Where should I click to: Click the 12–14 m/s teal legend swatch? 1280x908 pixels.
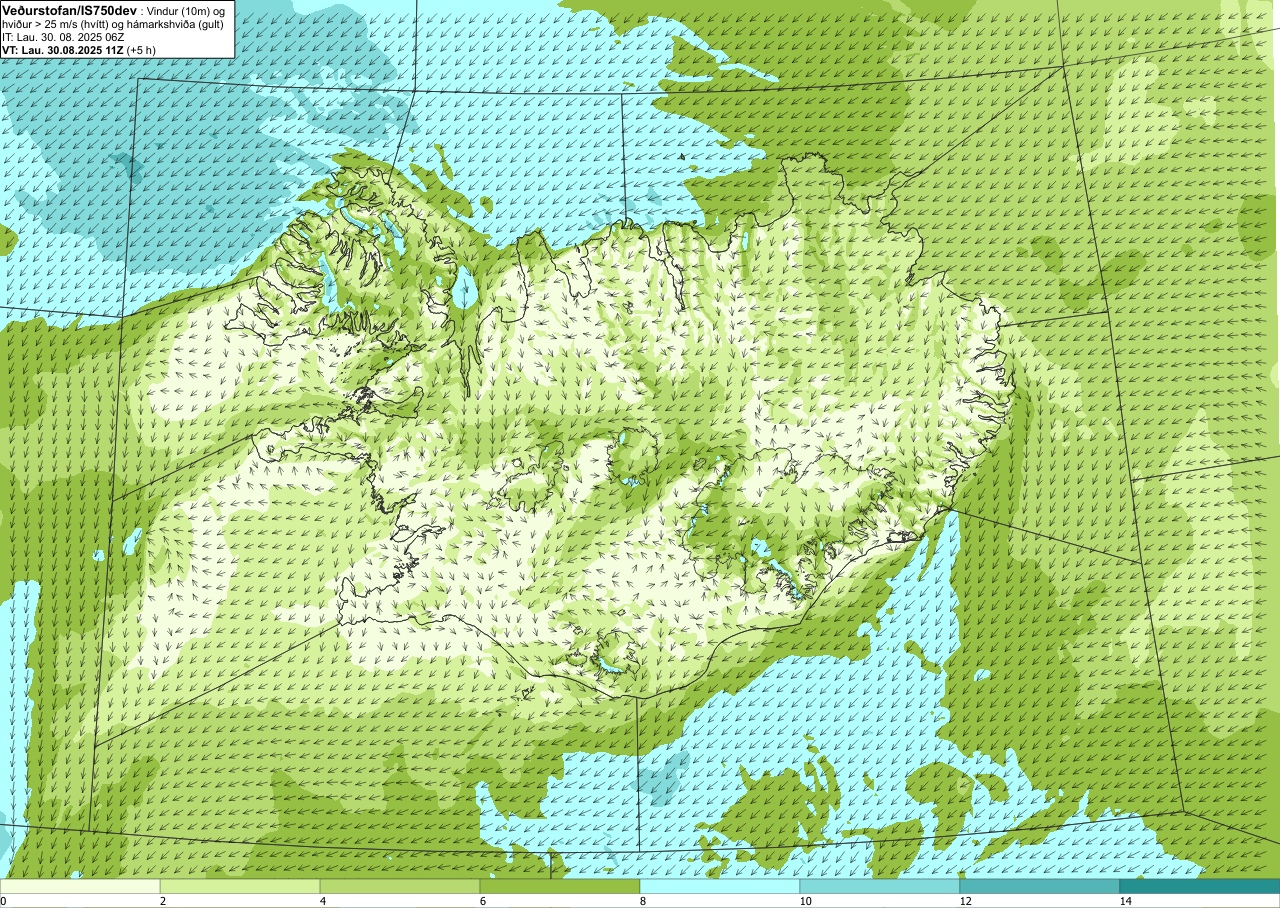[1040, 886]
